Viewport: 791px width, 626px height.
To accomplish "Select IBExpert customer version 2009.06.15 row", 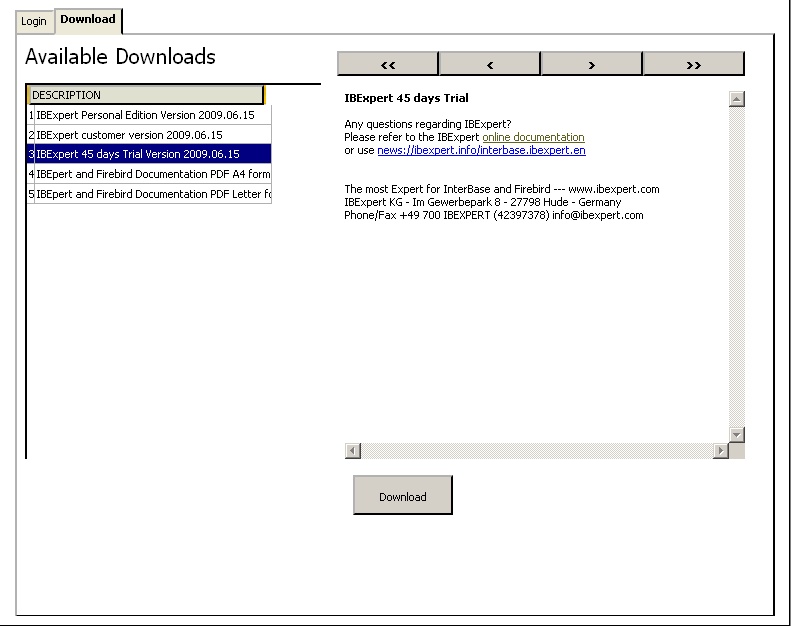I will pos(149,135).
